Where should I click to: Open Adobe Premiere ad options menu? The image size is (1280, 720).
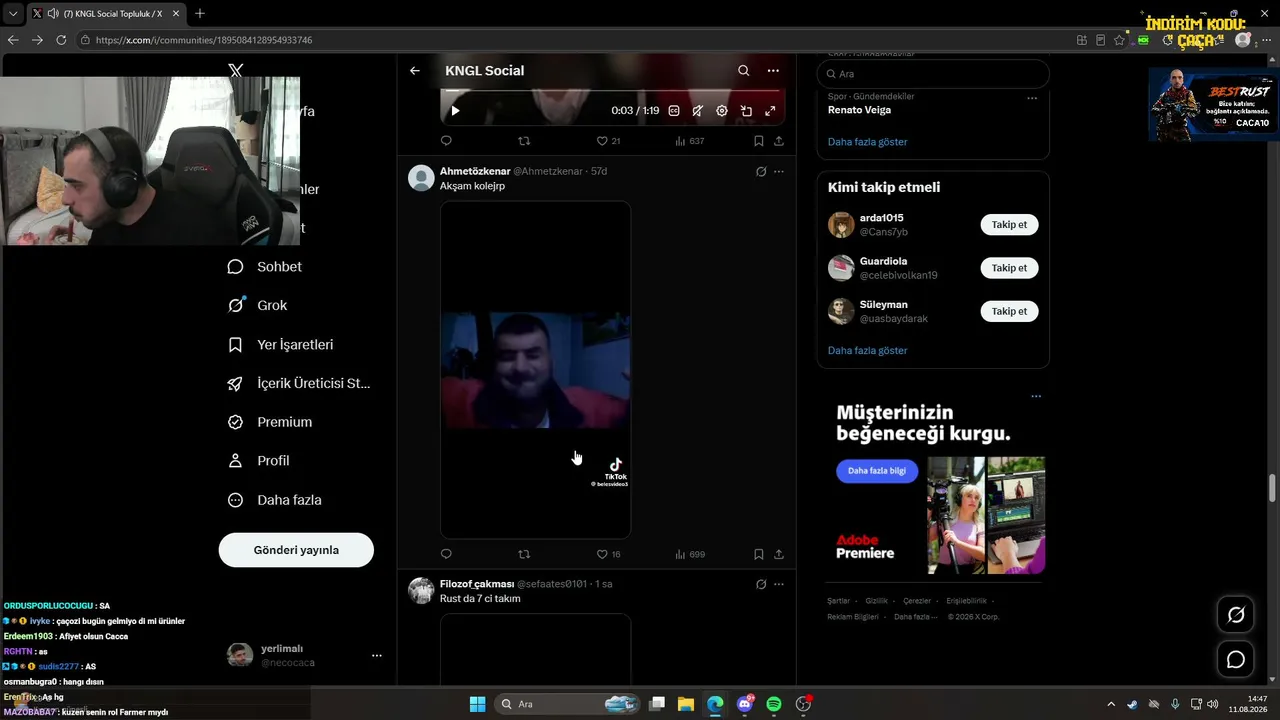coord(1036,396)
